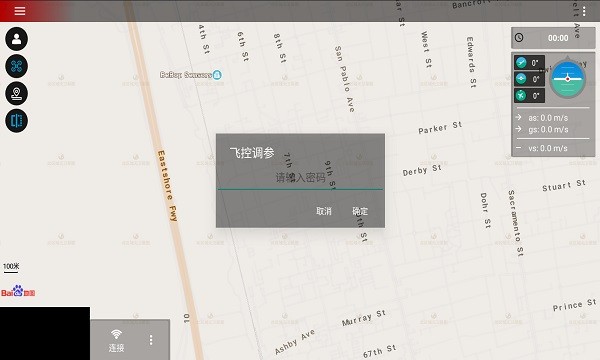Confirm with the 确定 button

tap(360, 211)
